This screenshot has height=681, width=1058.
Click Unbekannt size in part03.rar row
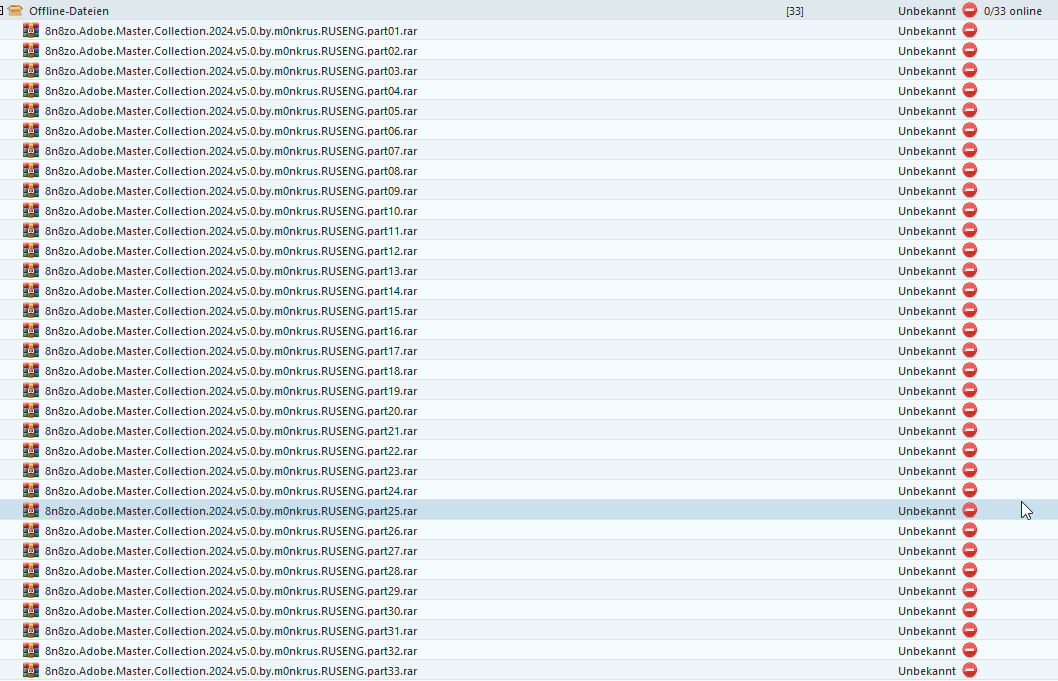[x=926, y=71]
